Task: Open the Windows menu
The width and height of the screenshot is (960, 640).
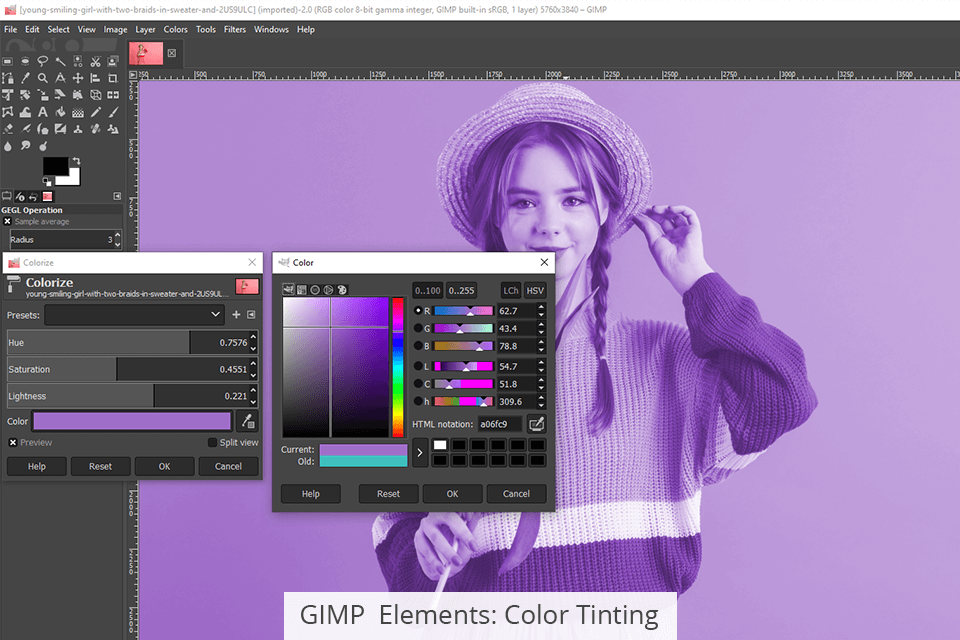Action: tap(271, 29)
